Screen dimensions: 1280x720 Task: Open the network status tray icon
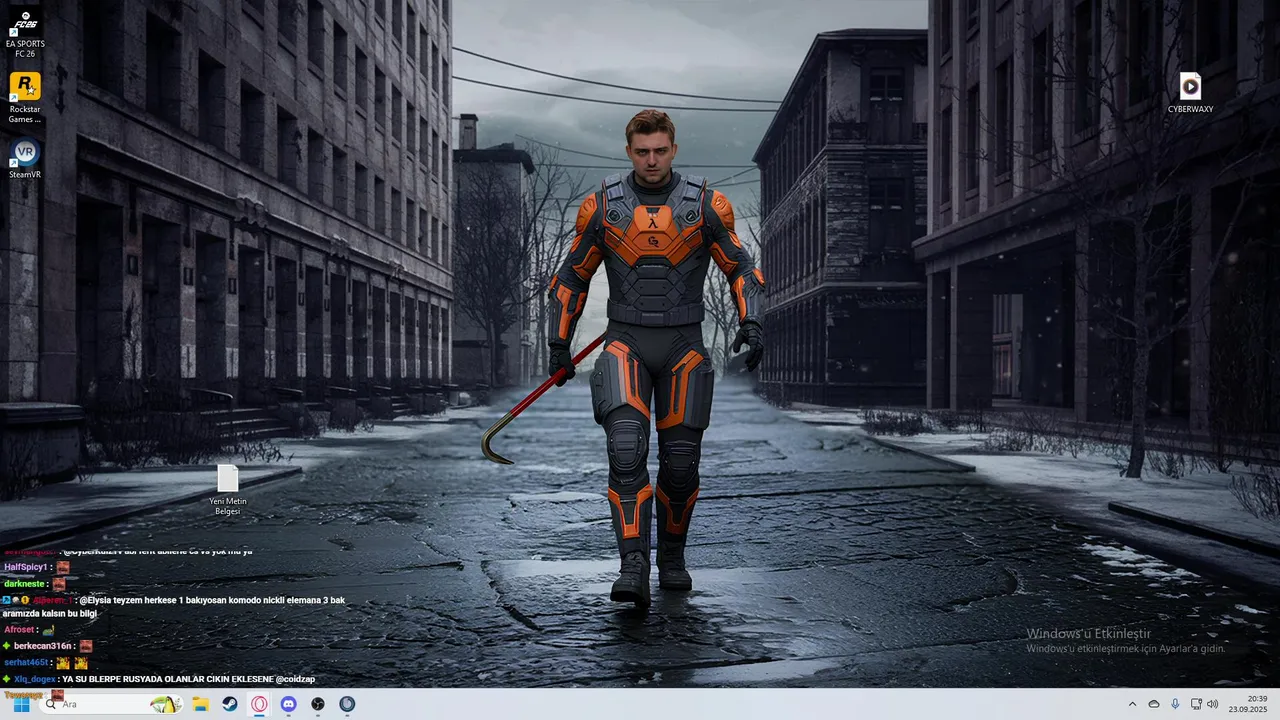tap(1196, 704)
